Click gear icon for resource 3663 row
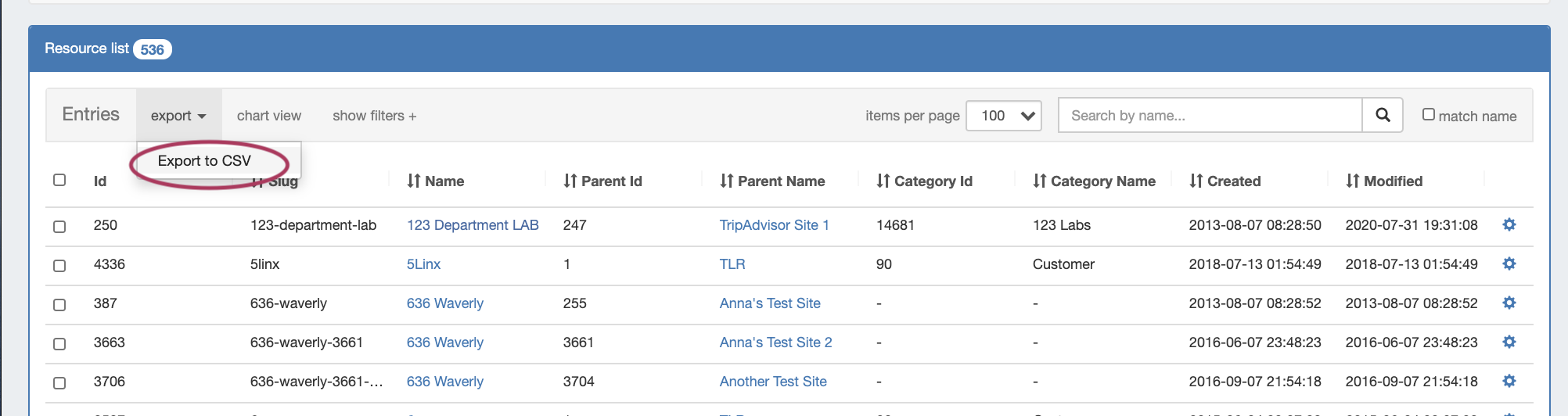The width and height of the screenshot is (1568, 416). (x=1509, y=342)
